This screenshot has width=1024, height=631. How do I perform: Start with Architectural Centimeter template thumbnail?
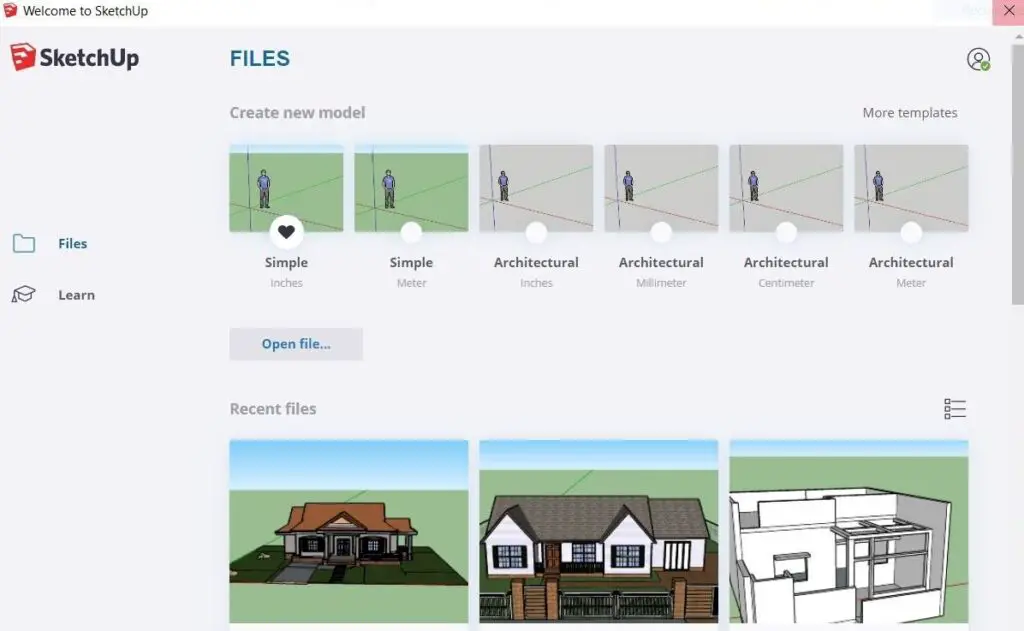click(x=786, y=188)
